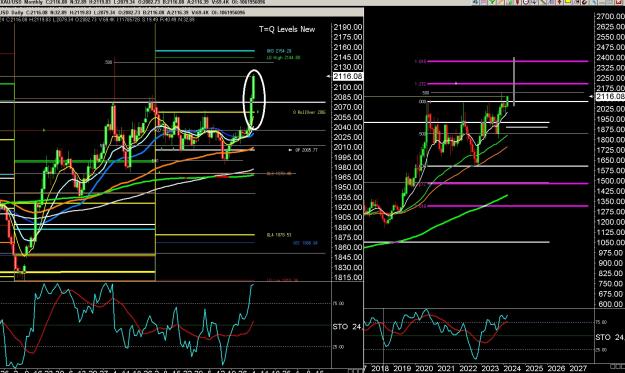Click the 2024 label on the time axis
Viewport: 625px width, 373px height.
coord(512,368)
